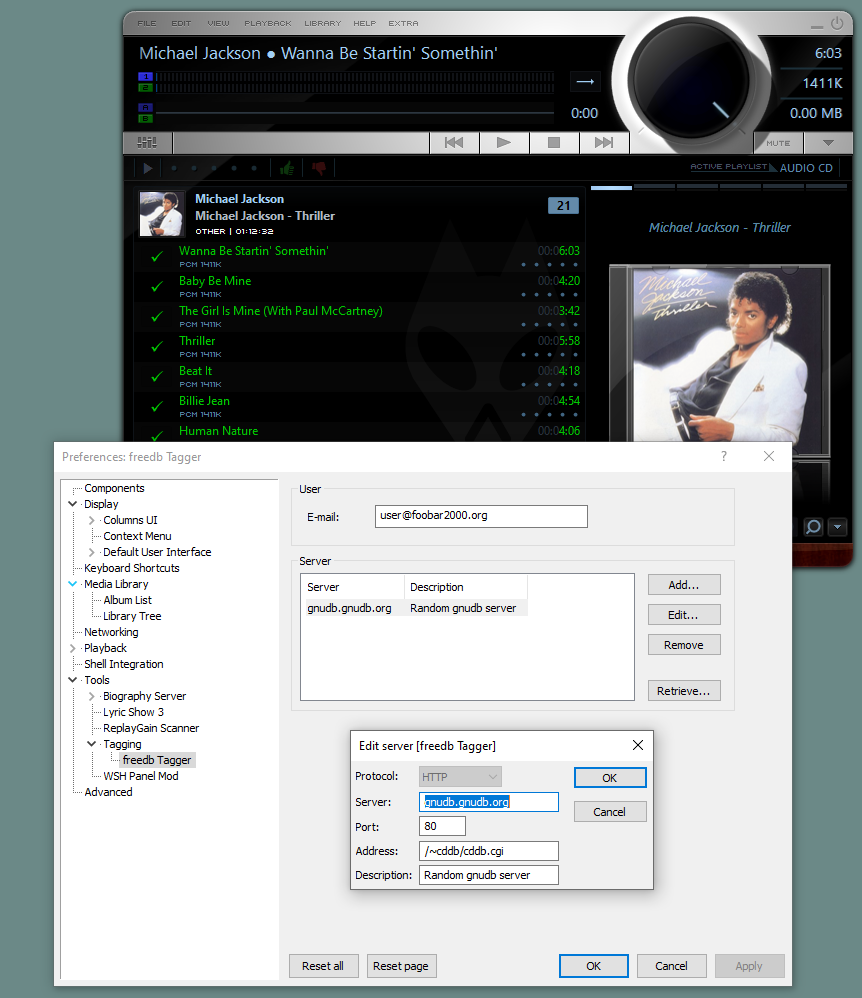Collapse the Media Library tree node

73,584
